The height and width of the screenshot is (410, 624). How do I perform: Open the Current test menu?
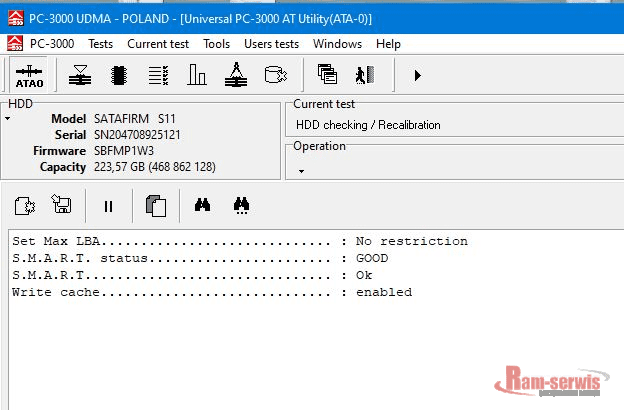[x=158, y=44]
